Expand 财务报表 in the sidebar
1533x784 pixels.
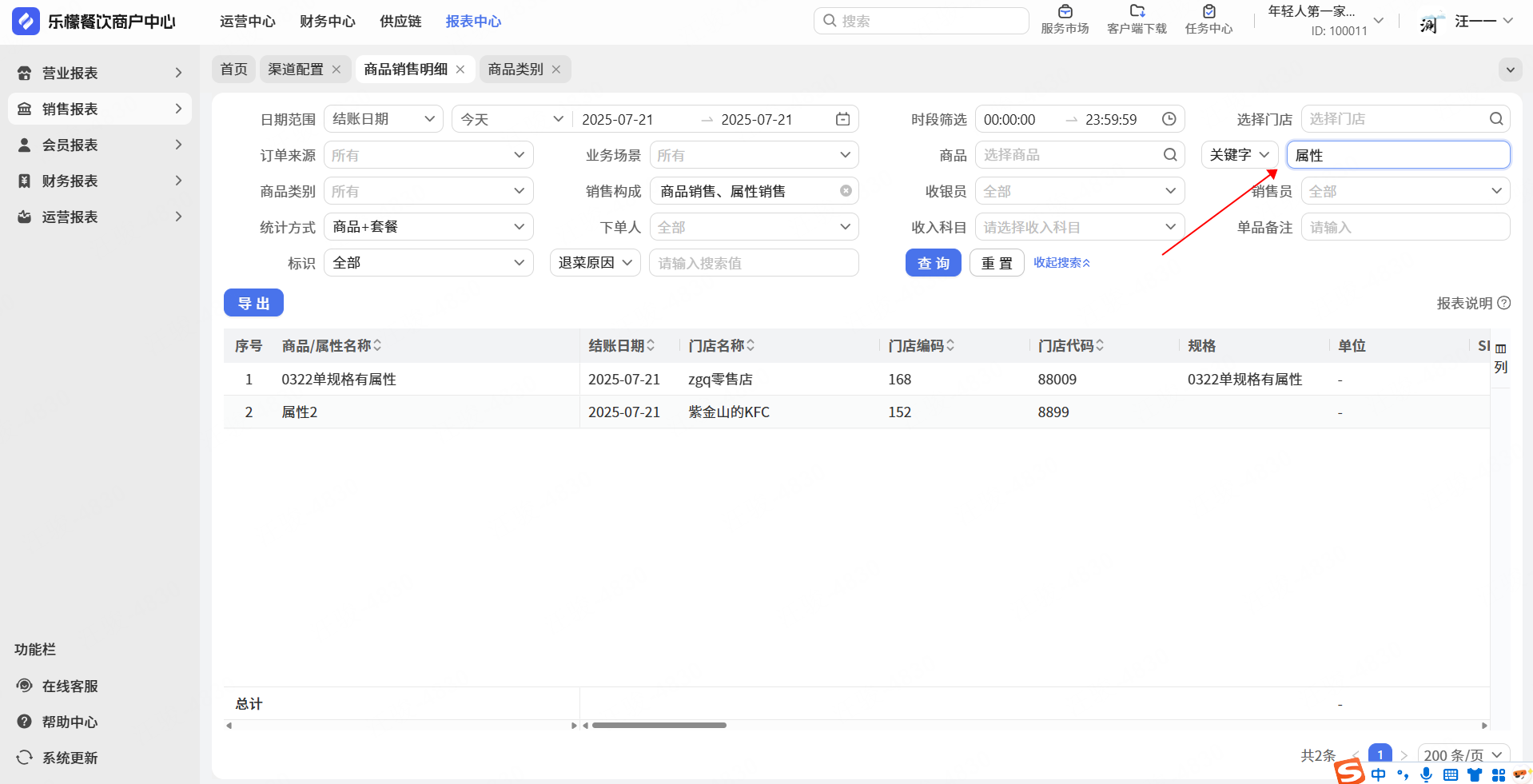coord(100,181)
